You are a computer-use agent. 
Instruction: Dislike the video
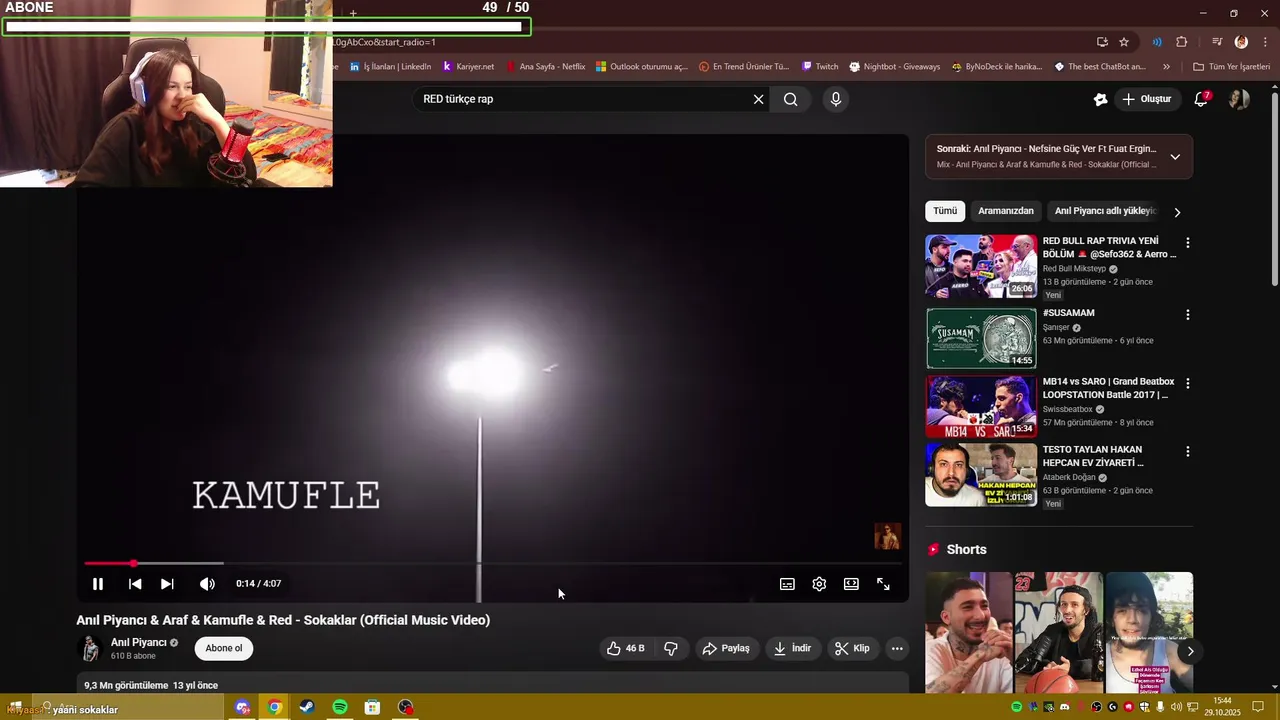(x=671, y=649)
